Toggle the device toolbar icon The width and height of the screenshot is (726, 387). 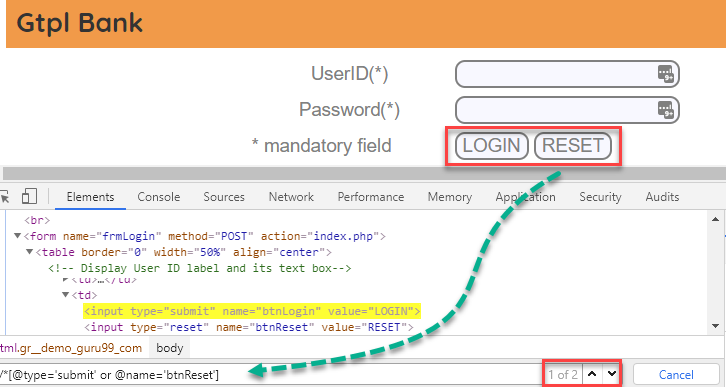point(29,196)
